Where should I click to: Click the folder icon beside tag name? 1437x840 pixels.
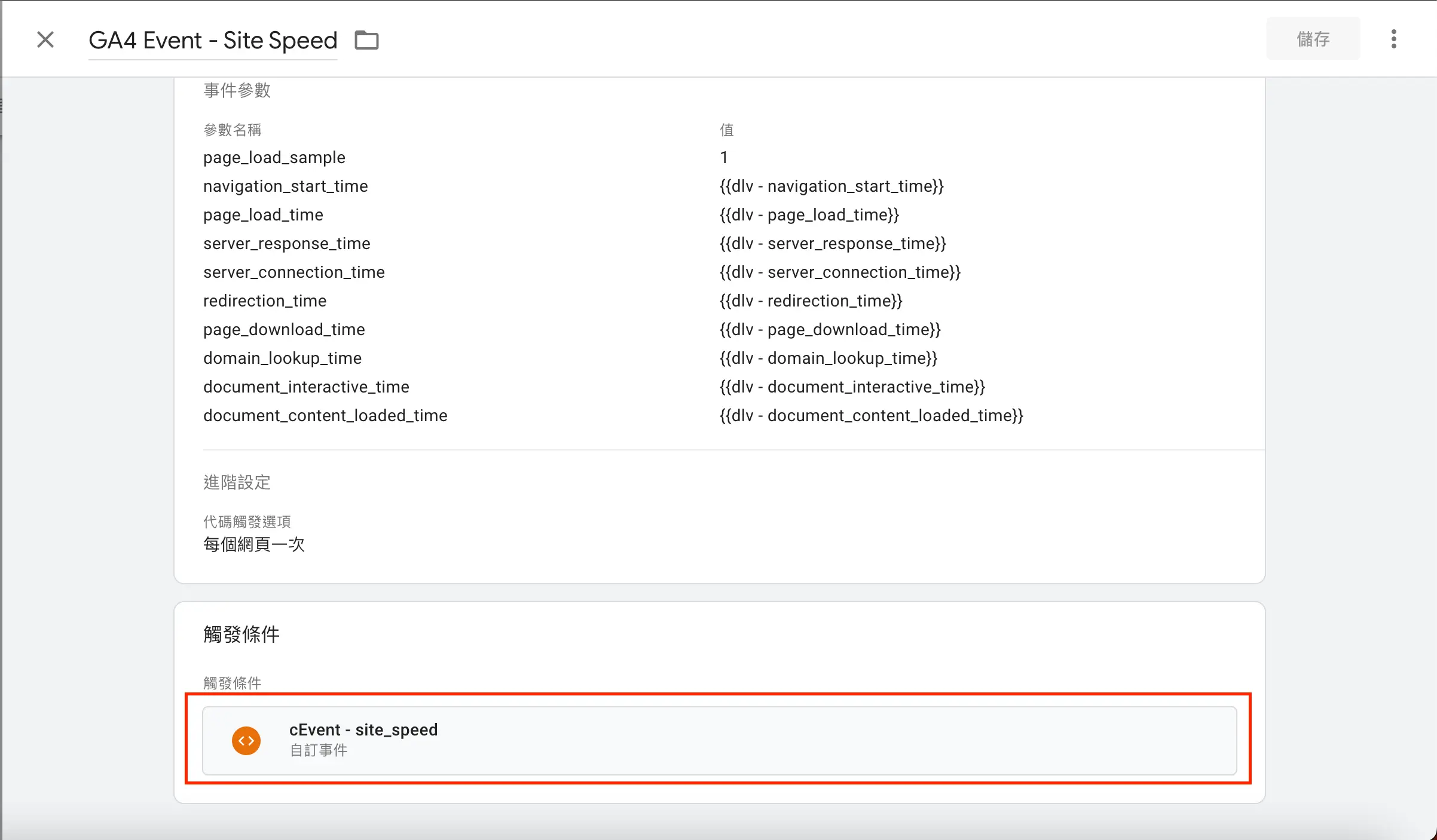[x=366, y=41]
